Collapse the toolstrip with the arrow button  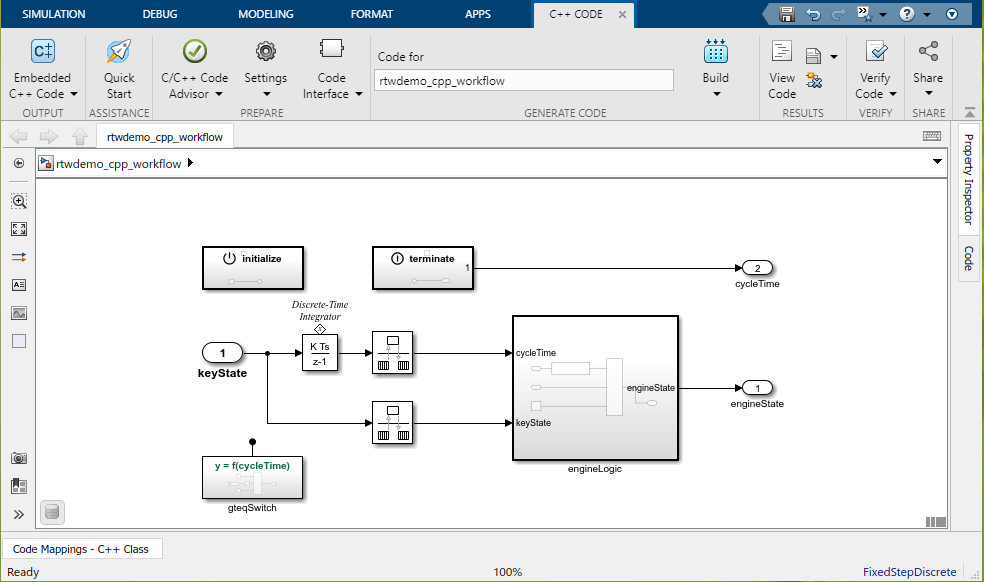[x=970, y=112]
